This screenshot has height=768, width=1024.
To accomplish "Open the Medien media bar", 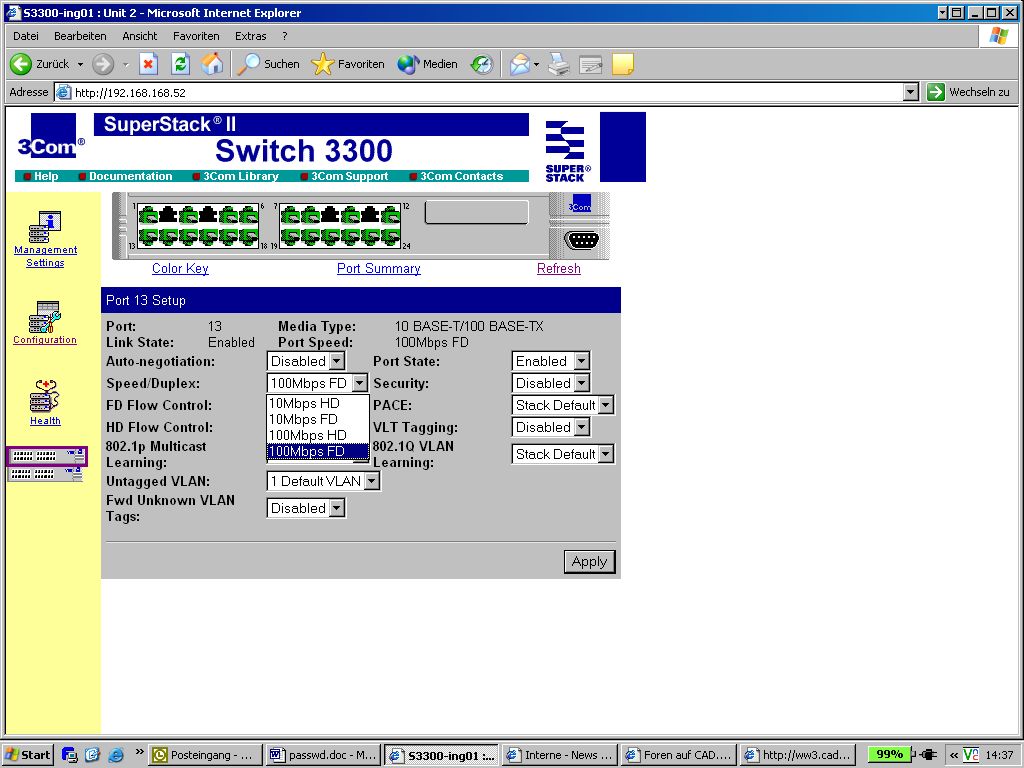I will point(427,64).
